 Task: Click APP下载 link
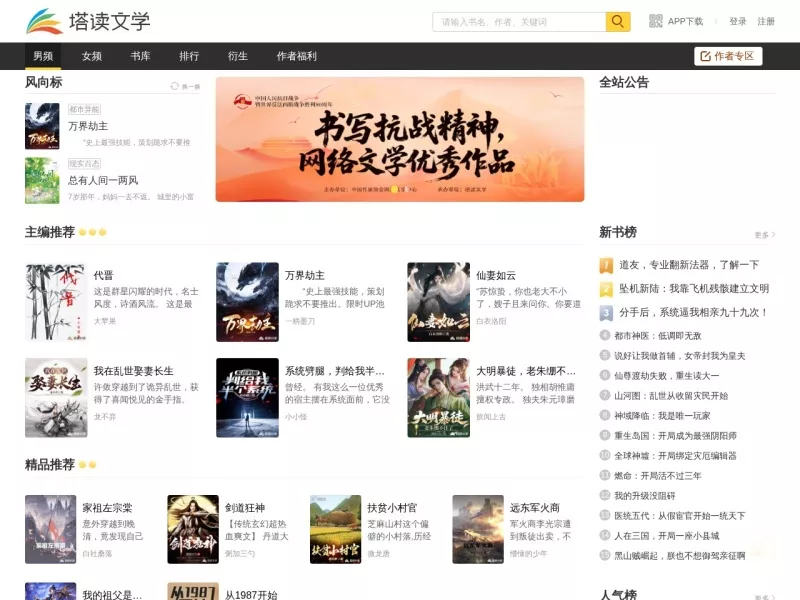[x=685, y=21]
